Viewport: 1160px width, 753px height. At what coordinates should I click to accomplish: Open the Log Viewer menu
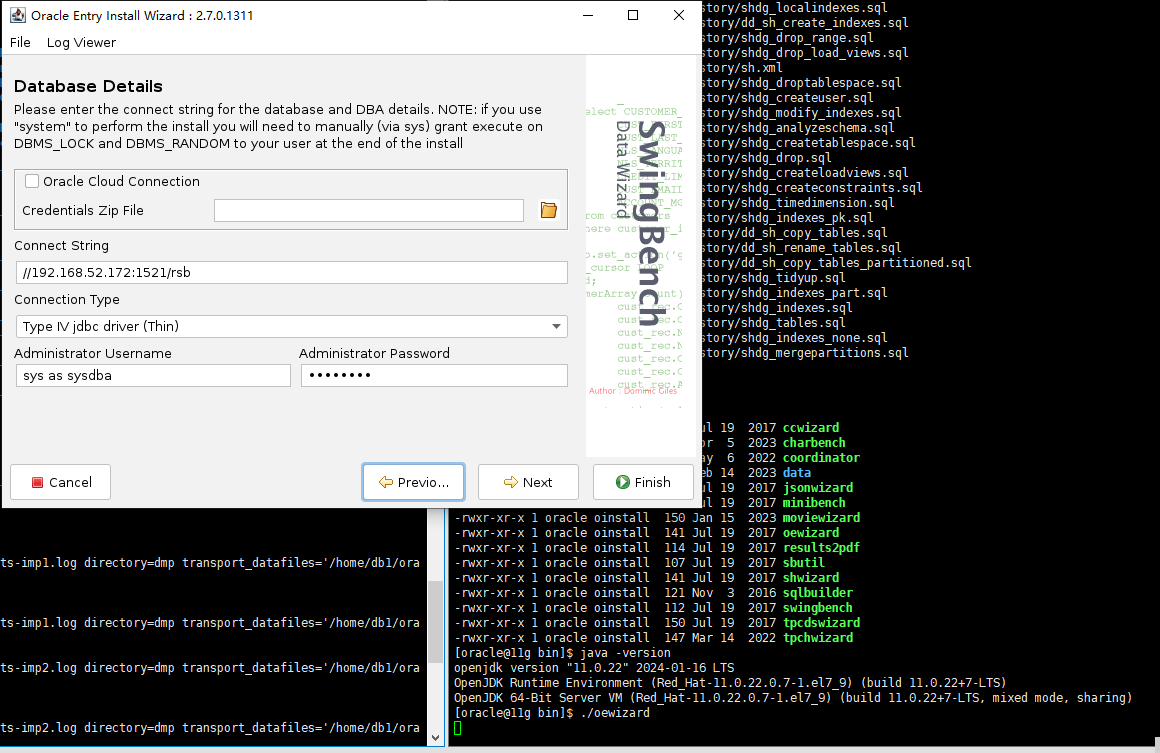coord(81,42)
